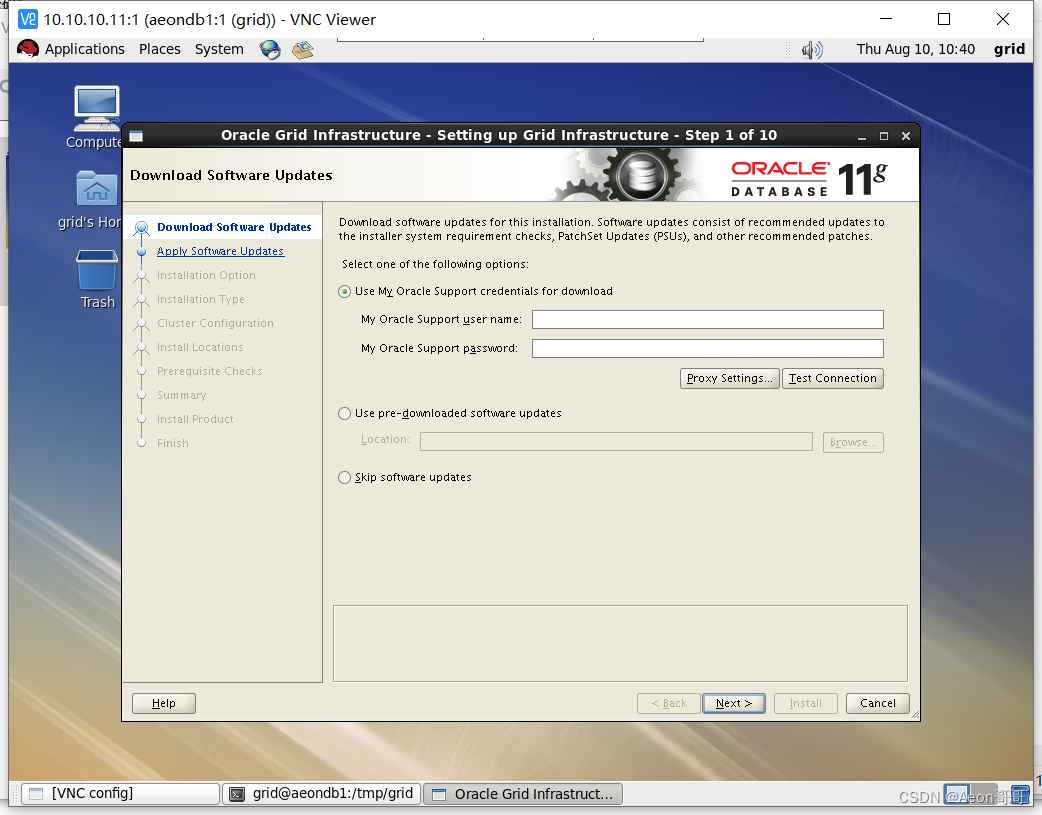
Task: Click the Proxy Settings button
Action: 729,378
